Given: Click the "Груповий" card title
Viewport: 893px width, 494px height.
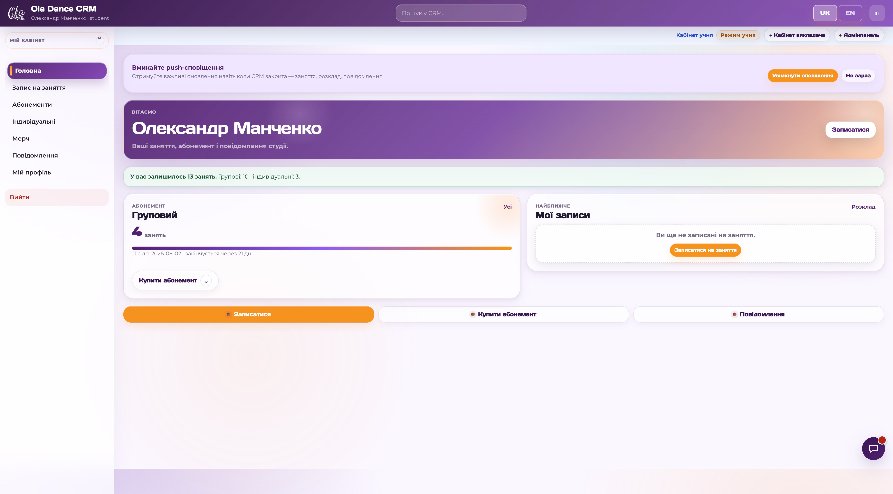Looking at the screenshot, I should [154, 215].
